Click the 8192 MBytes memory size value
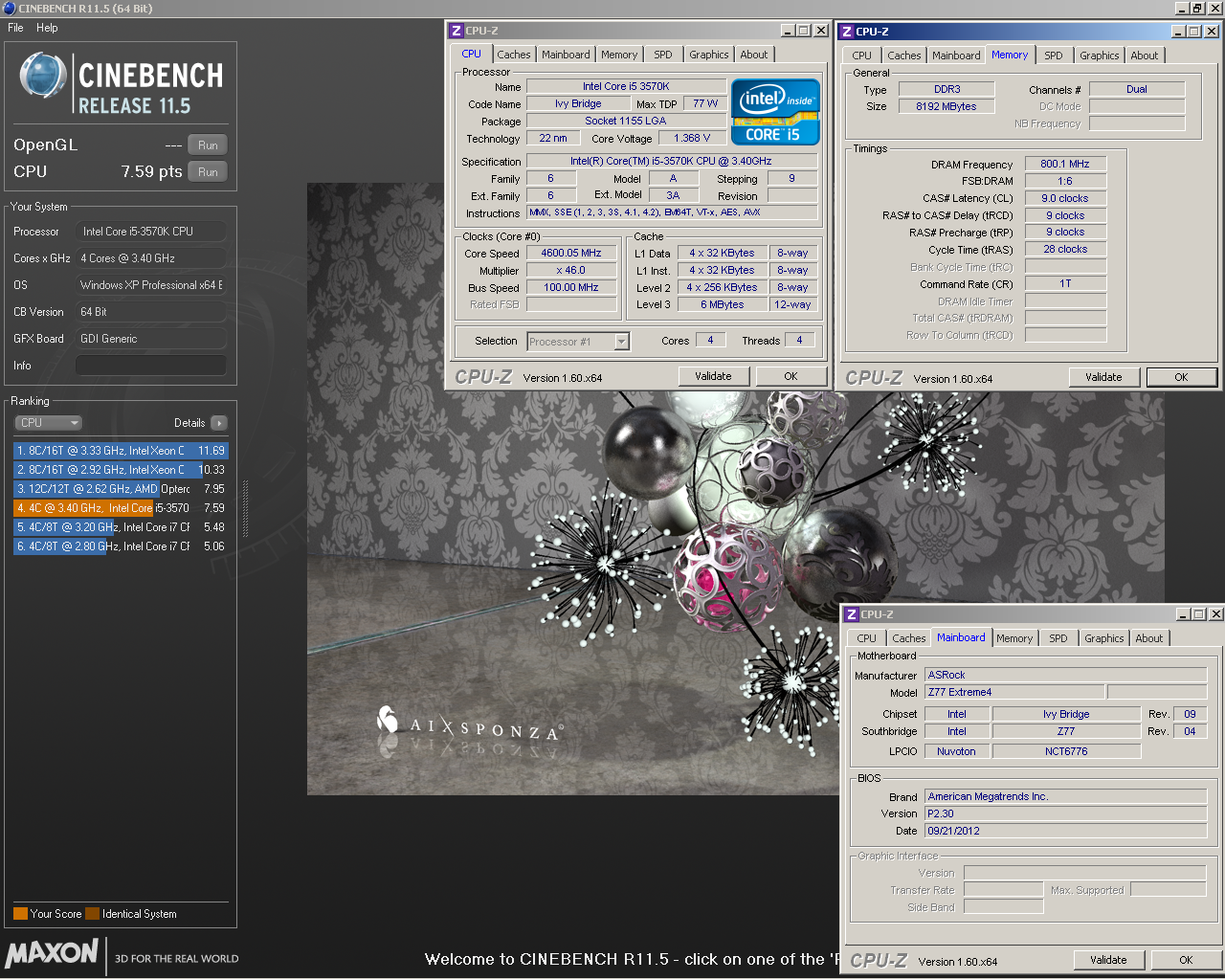 click(947, 107)
